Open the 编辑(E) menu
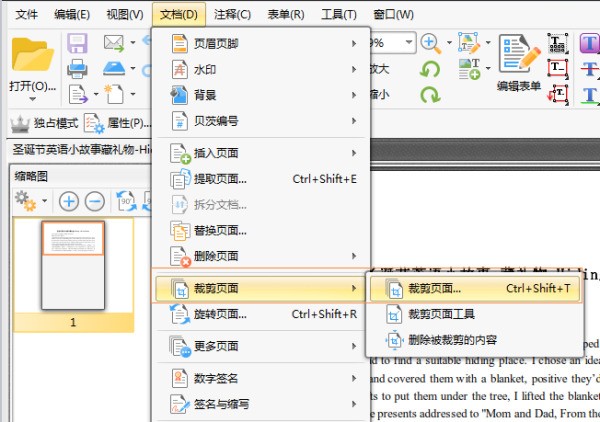 coord(72,15)
